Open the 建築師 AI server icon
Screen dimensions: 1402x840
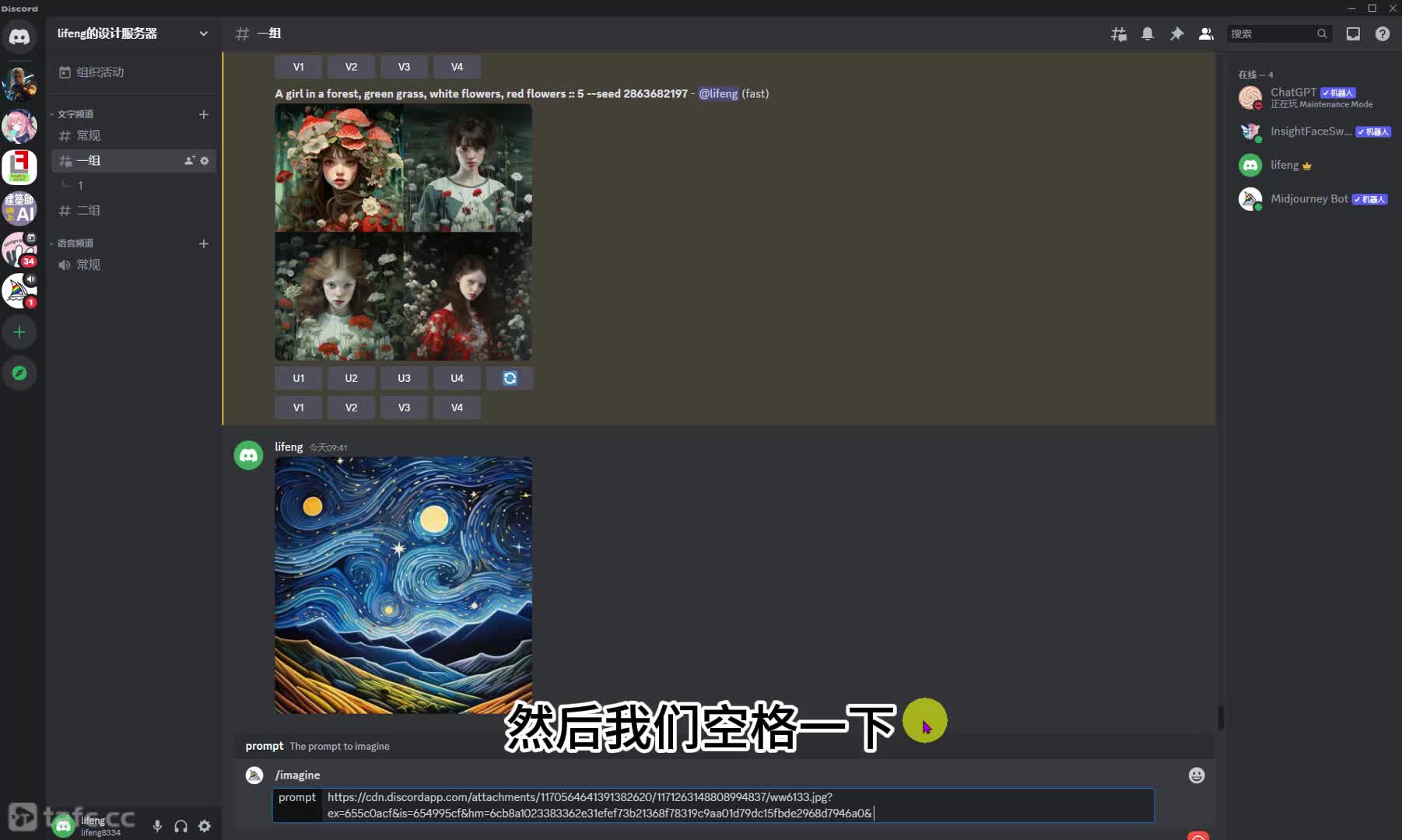tap(19, 208)
